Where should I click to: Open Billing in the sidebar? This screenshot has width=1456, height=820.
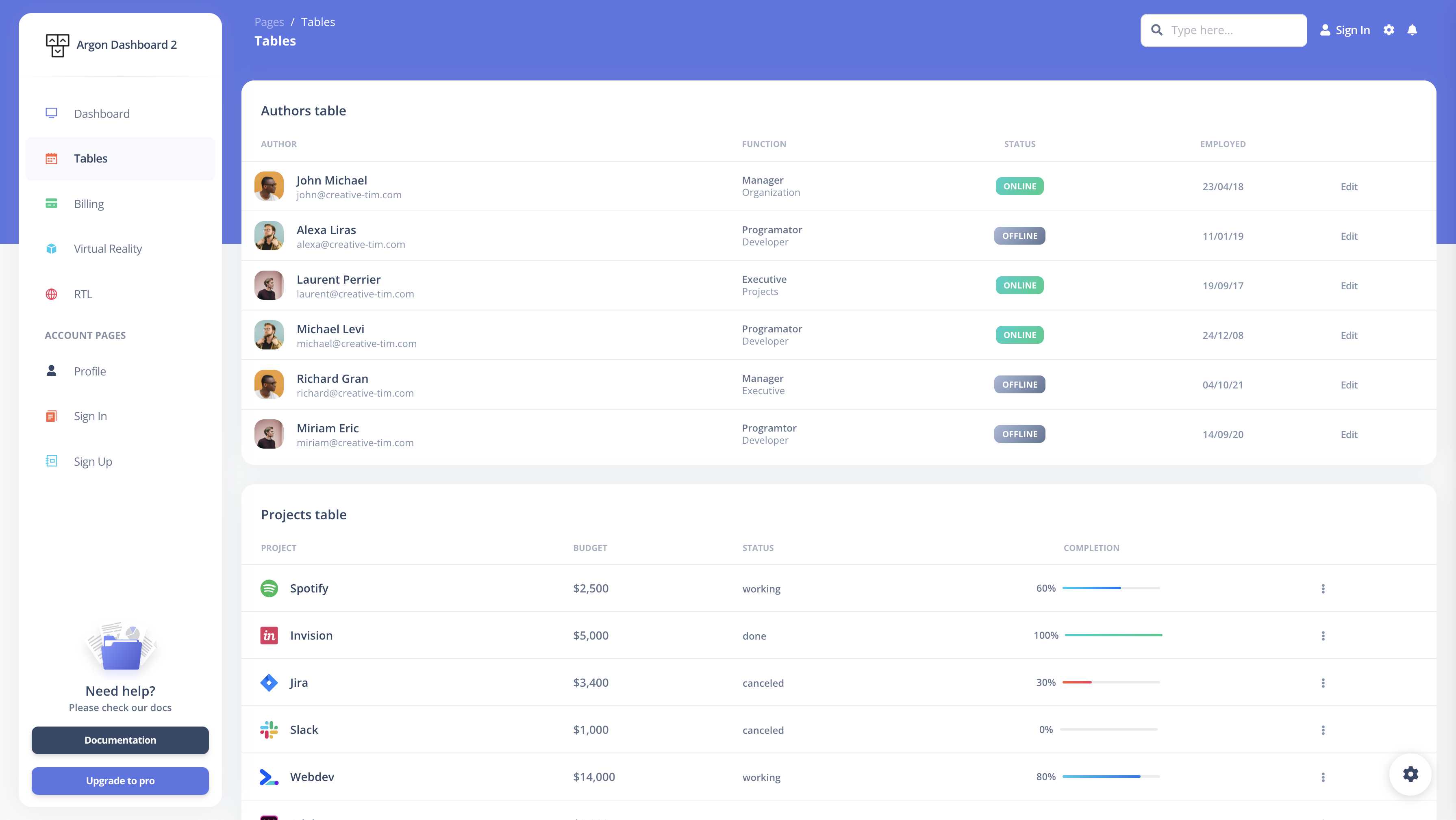pos(89,204)
